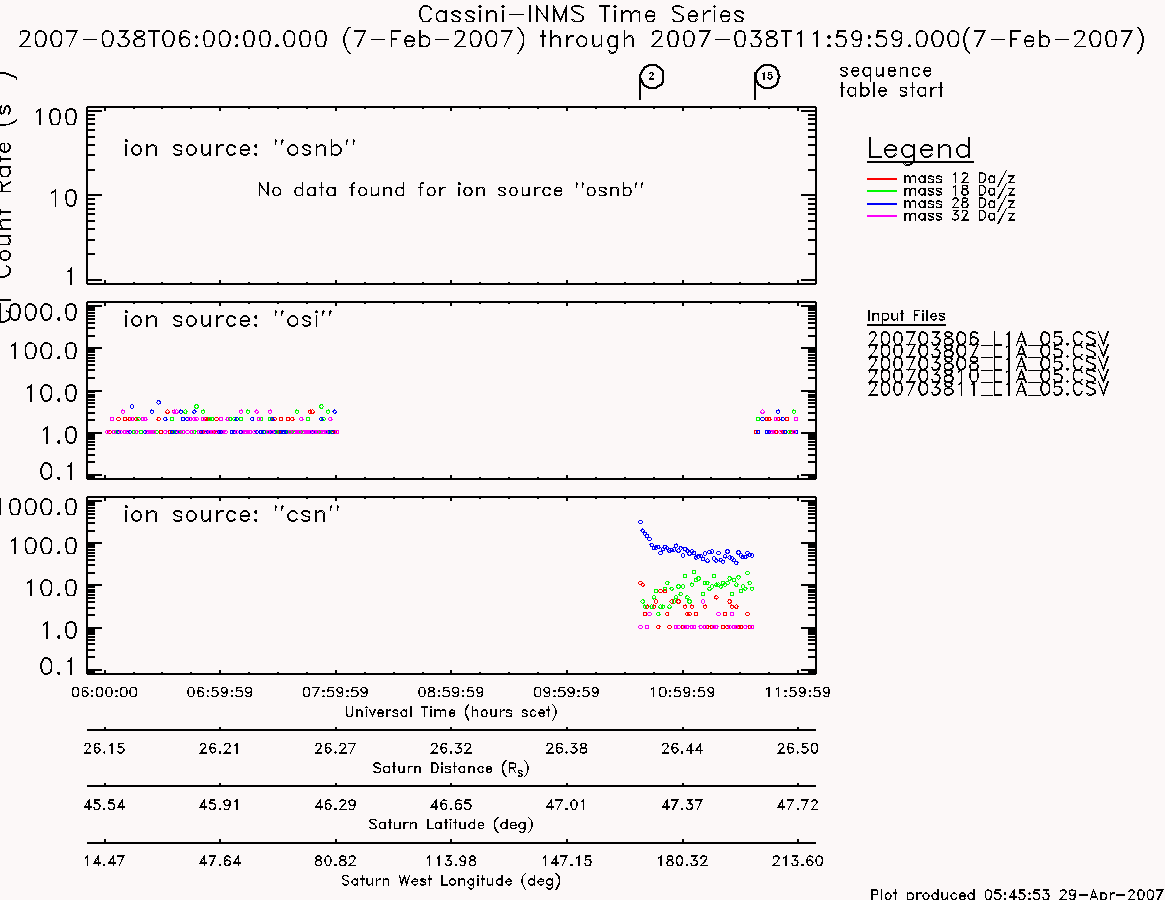This screenshot has width=1165, height=900.
Task: Click the 09:59:59 time tick label
Action: [x=566, y=692]
